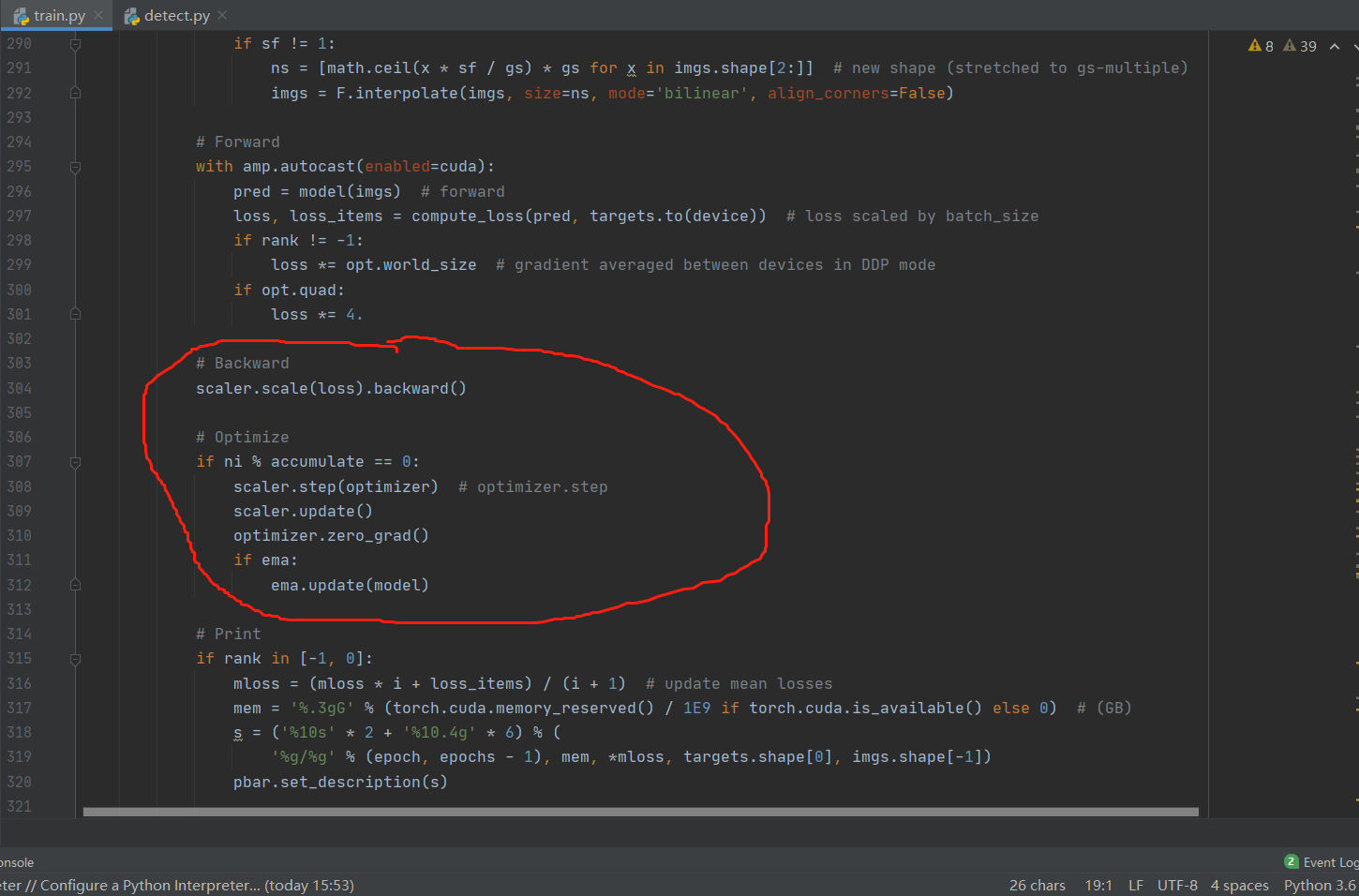Click the green '2' Event Log notification badge
This screenshot has width=1359, height=896.
[1292, 861]
